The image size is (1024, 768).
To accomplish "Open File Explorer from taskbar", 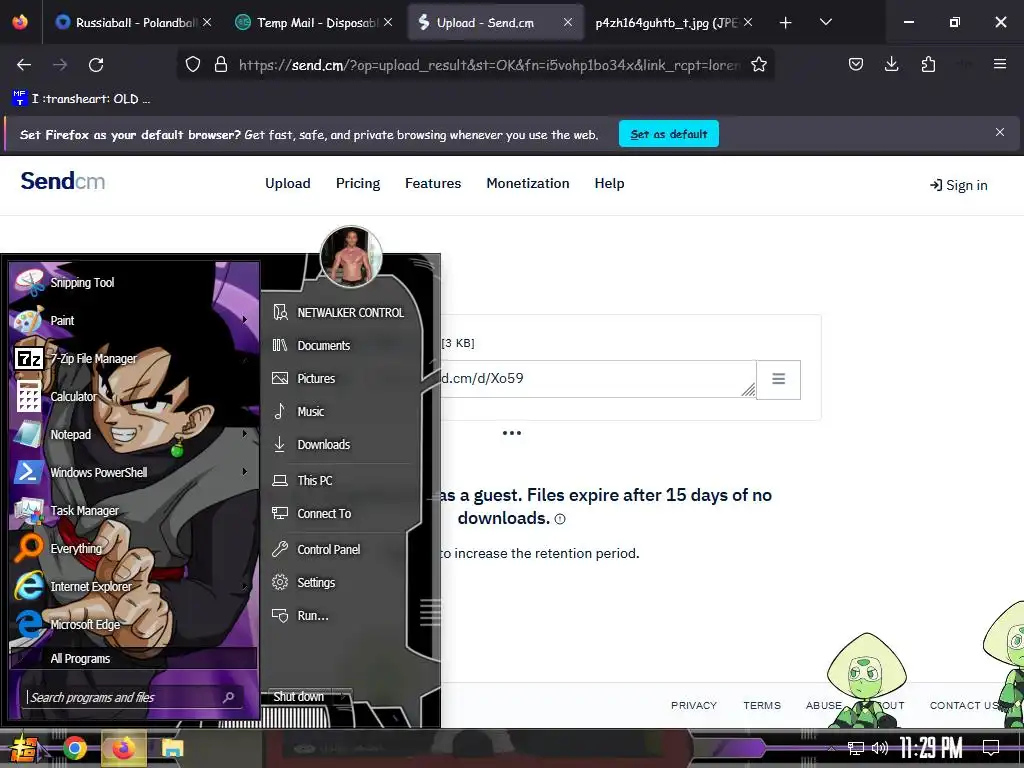I will tap(172, 748).
